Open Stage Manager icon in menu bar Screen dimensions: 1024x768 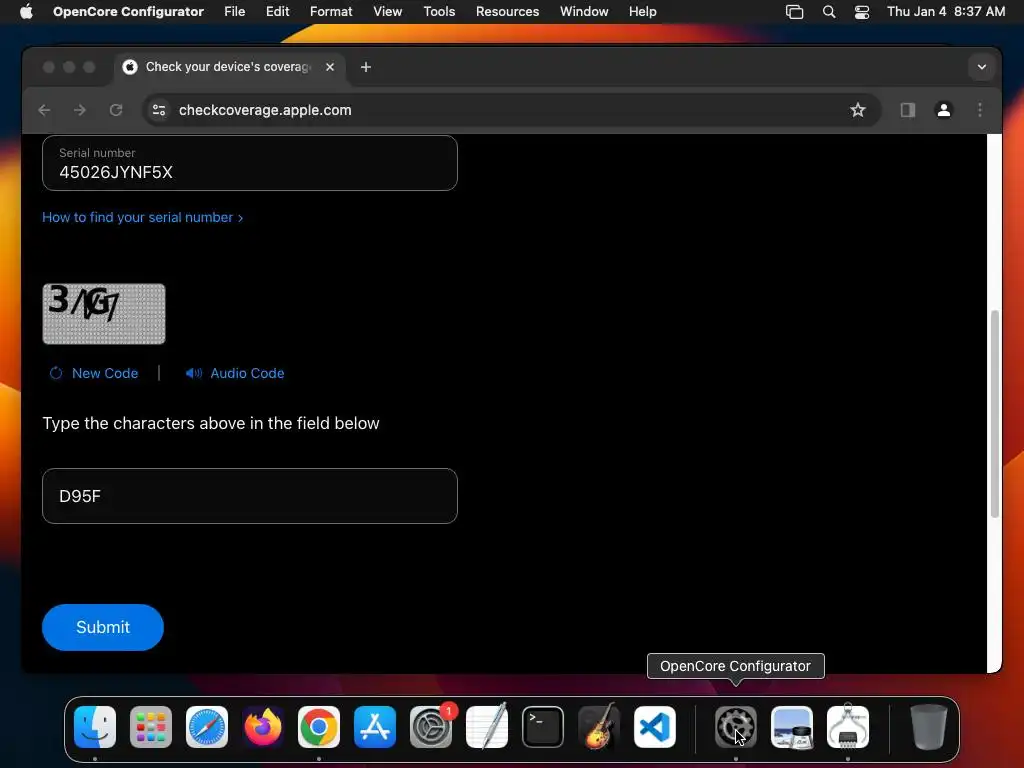tap(794, 12)
